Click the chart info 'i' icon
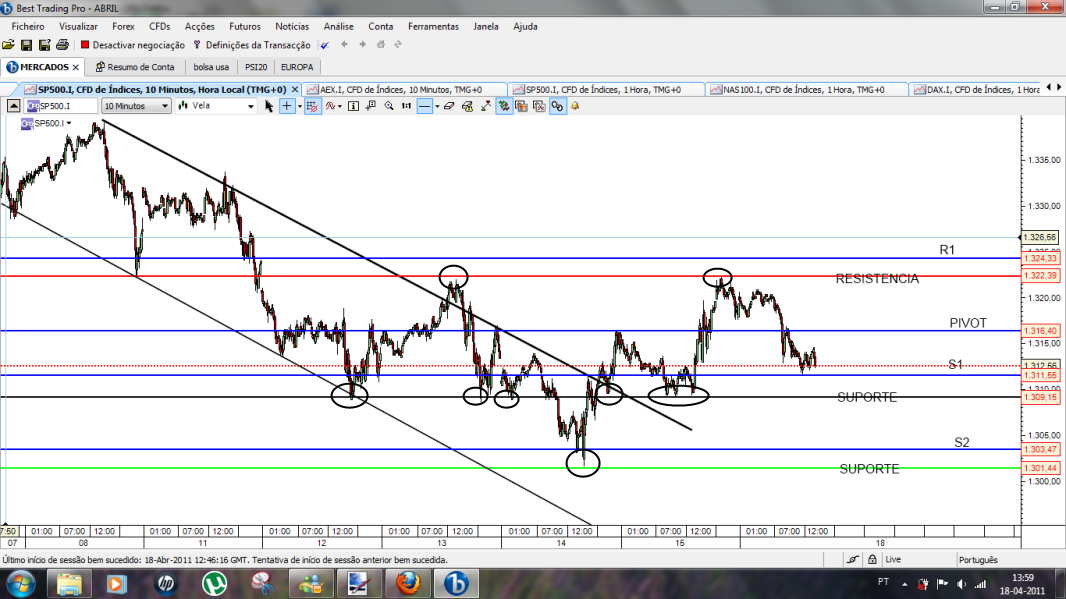Viewport: 1066px width, 599px height. [x=354, y=106]
